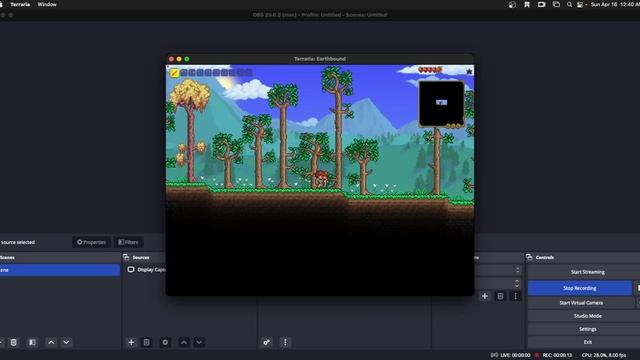This screenshot has width=640, height=360.
Task: Click the Terraria player character
Action: [321, 180]
